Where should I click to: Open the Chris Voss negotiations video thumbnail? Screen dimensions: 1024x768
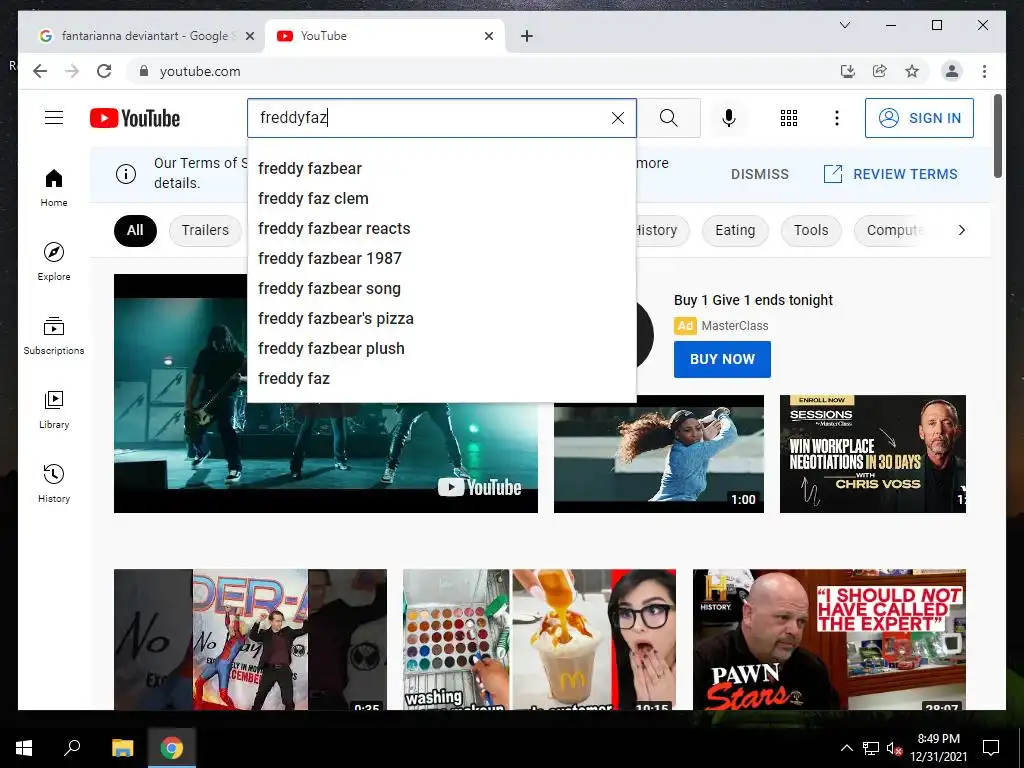(872, 454)
